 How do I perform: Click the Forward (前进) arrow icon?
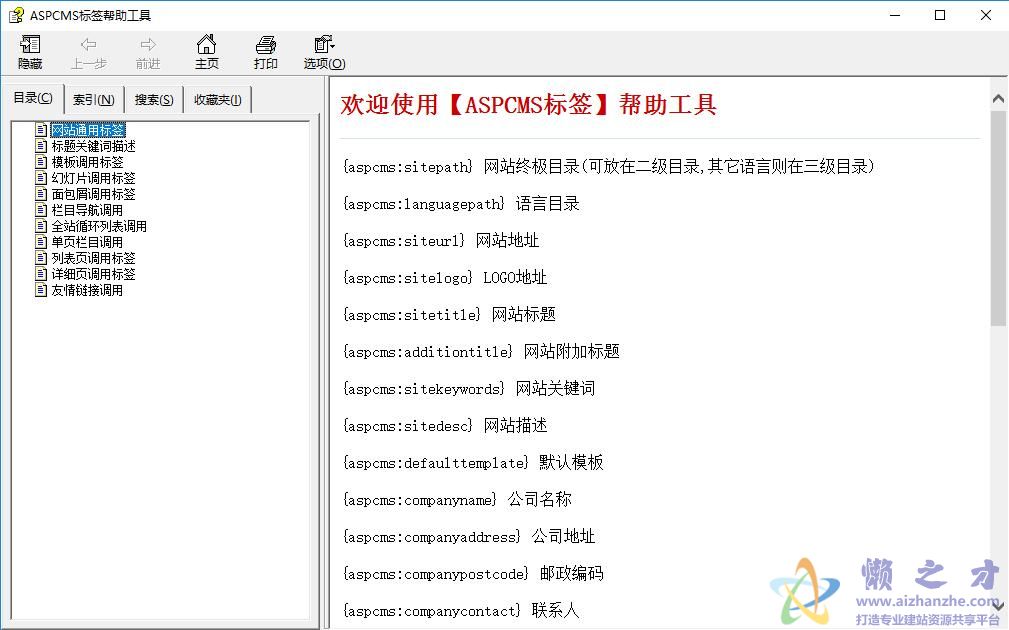(148, 44)
